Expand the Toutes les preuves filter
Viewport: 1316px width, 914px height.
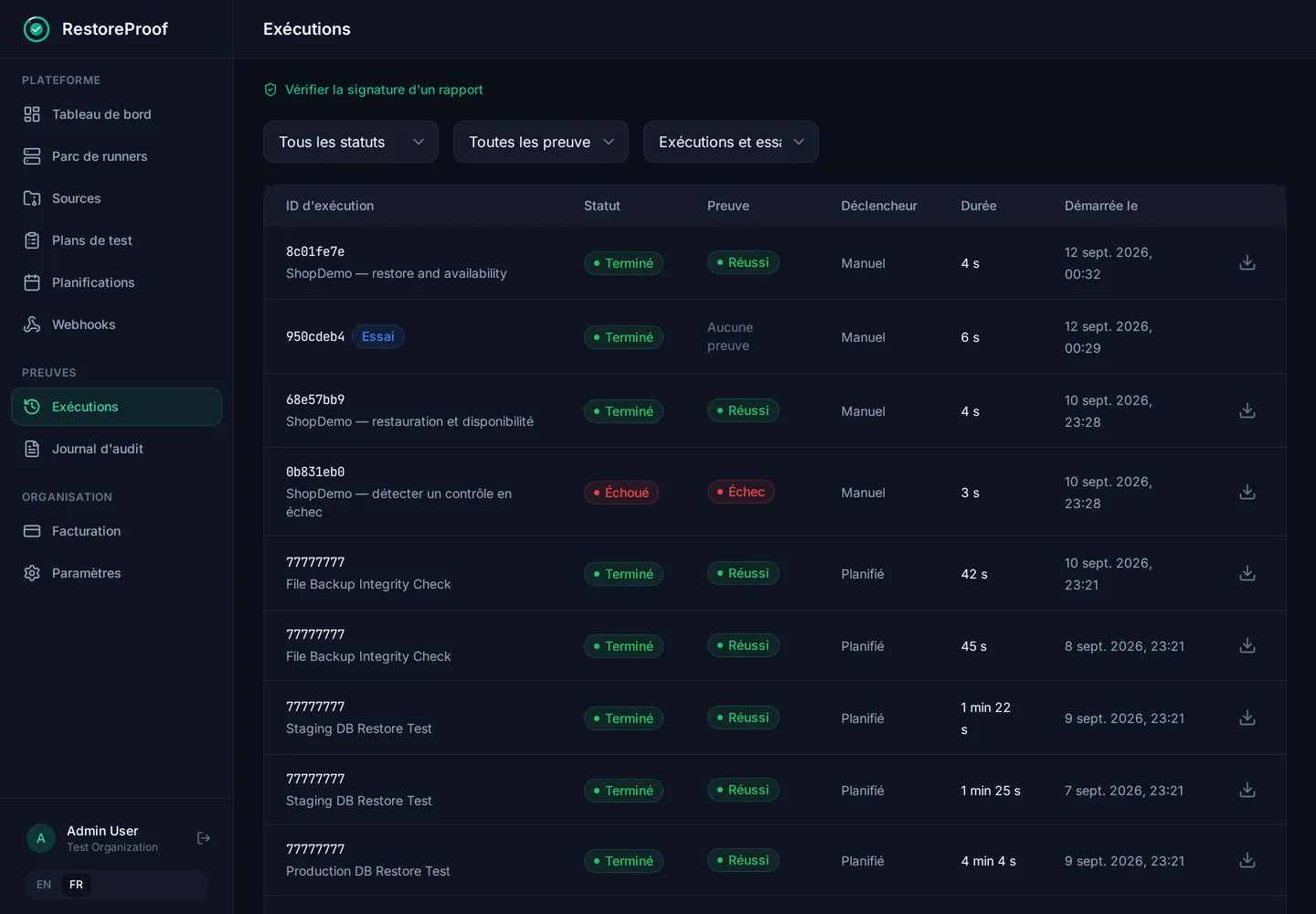(x=541, y=142)
